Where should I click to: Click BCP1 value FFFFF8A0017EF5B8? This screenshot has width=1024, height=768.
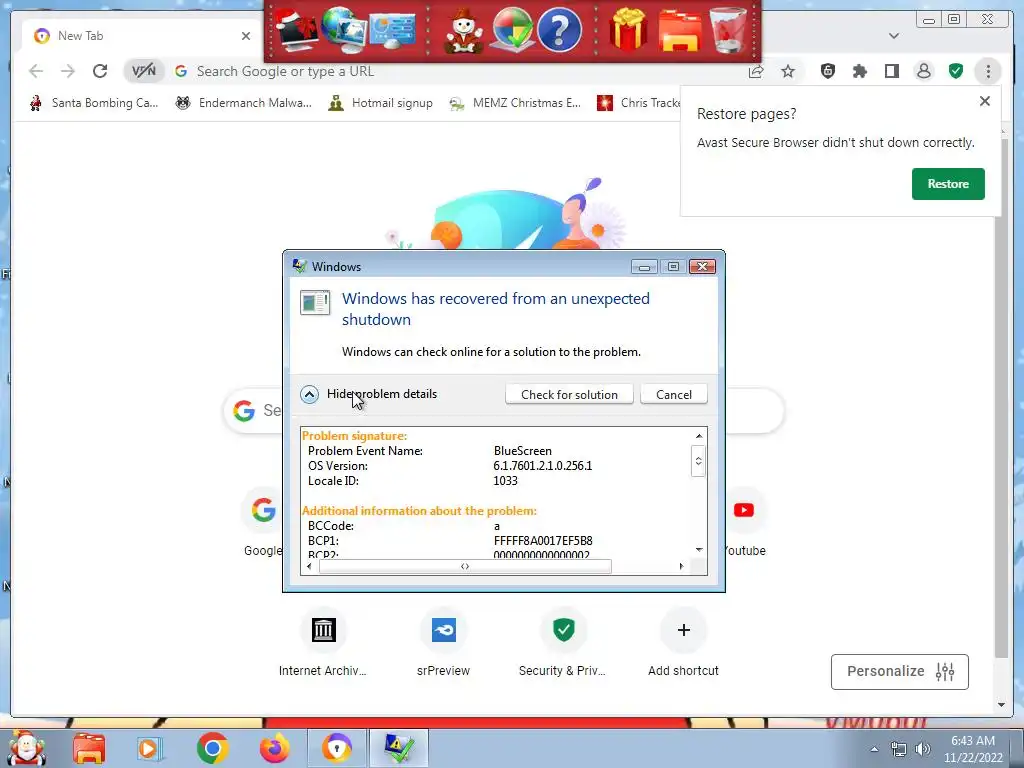click(543, 541)
